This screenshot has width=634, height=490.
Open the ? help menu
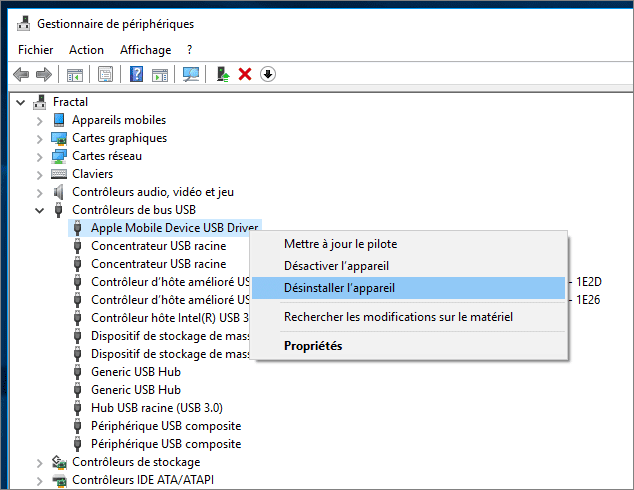[x=189, y=50]
